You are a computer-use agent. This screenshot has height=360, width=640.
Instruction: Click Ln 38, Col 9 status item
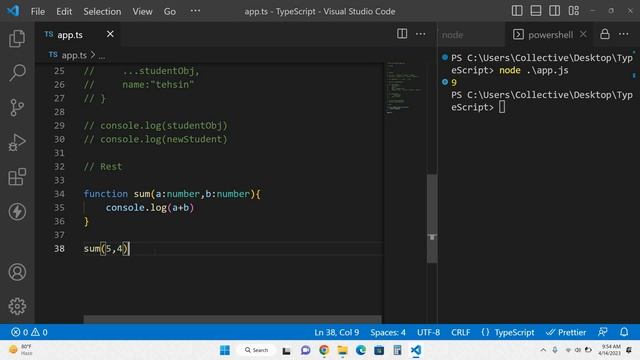tap(337, 332)
